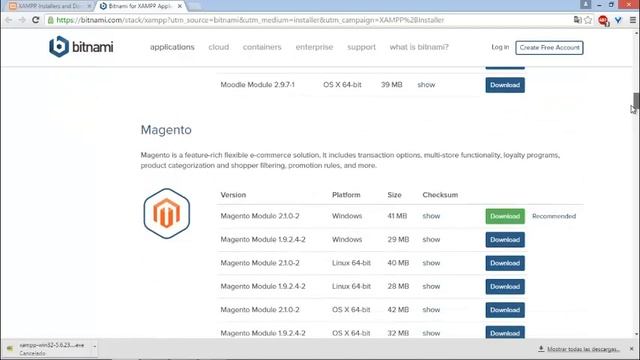
Task: Click the '39 MB' size cell
Action: pos(391,85)
